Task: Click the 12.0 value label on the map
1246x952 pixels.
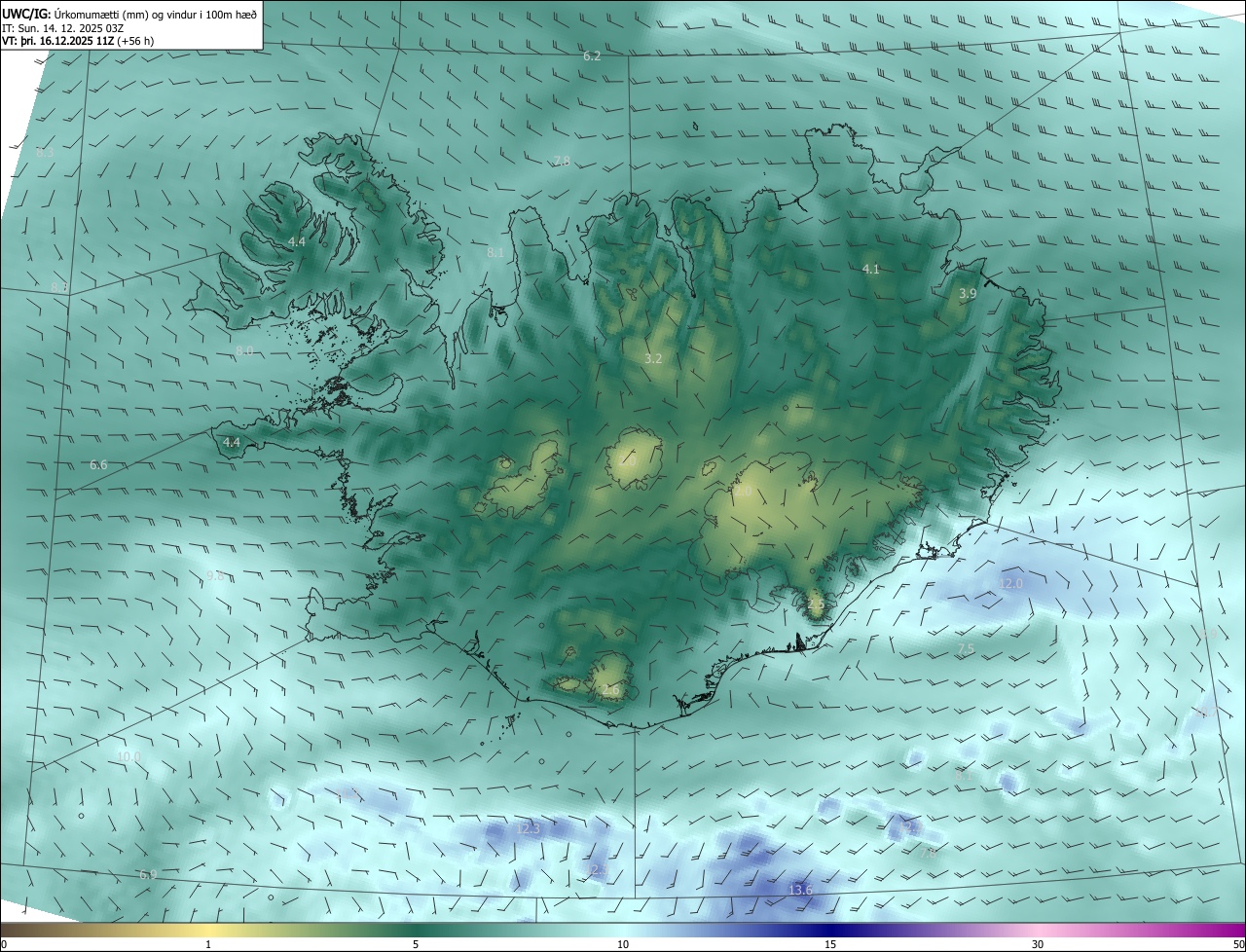Action: tap(1011, 584)
